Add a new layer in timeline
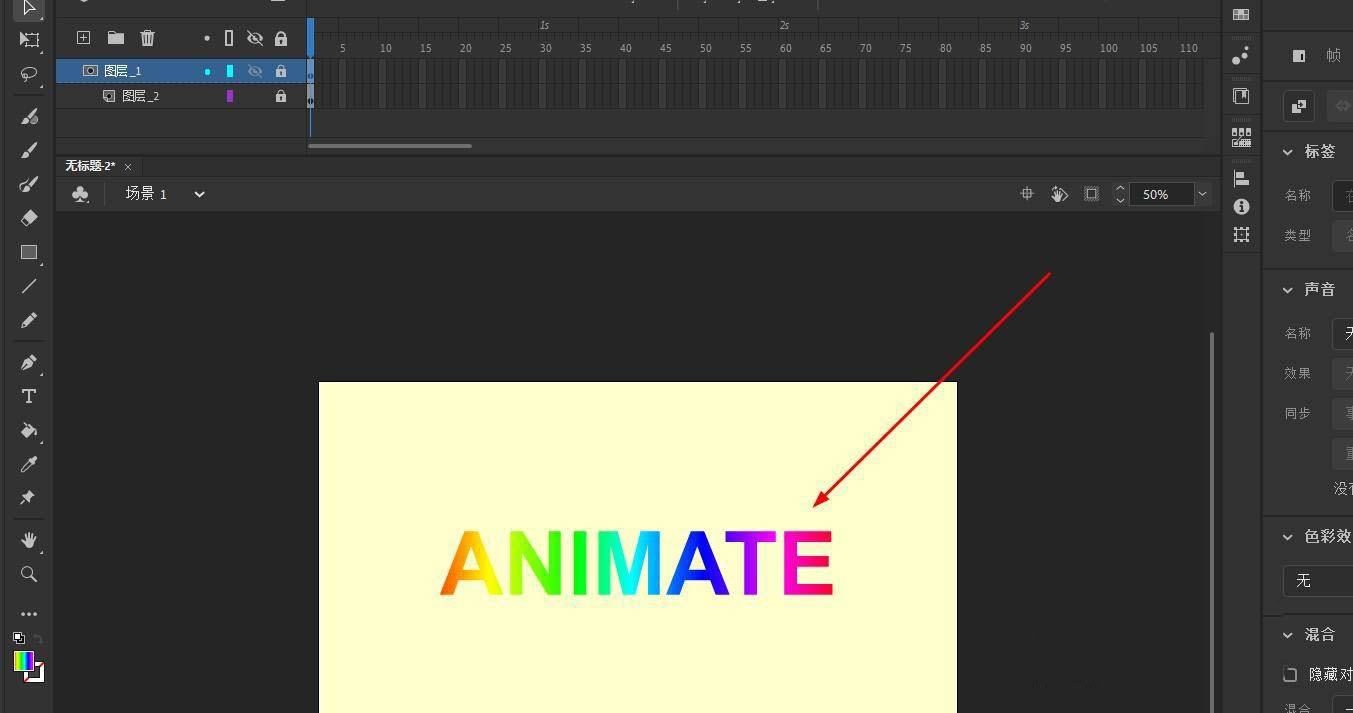 84,38
